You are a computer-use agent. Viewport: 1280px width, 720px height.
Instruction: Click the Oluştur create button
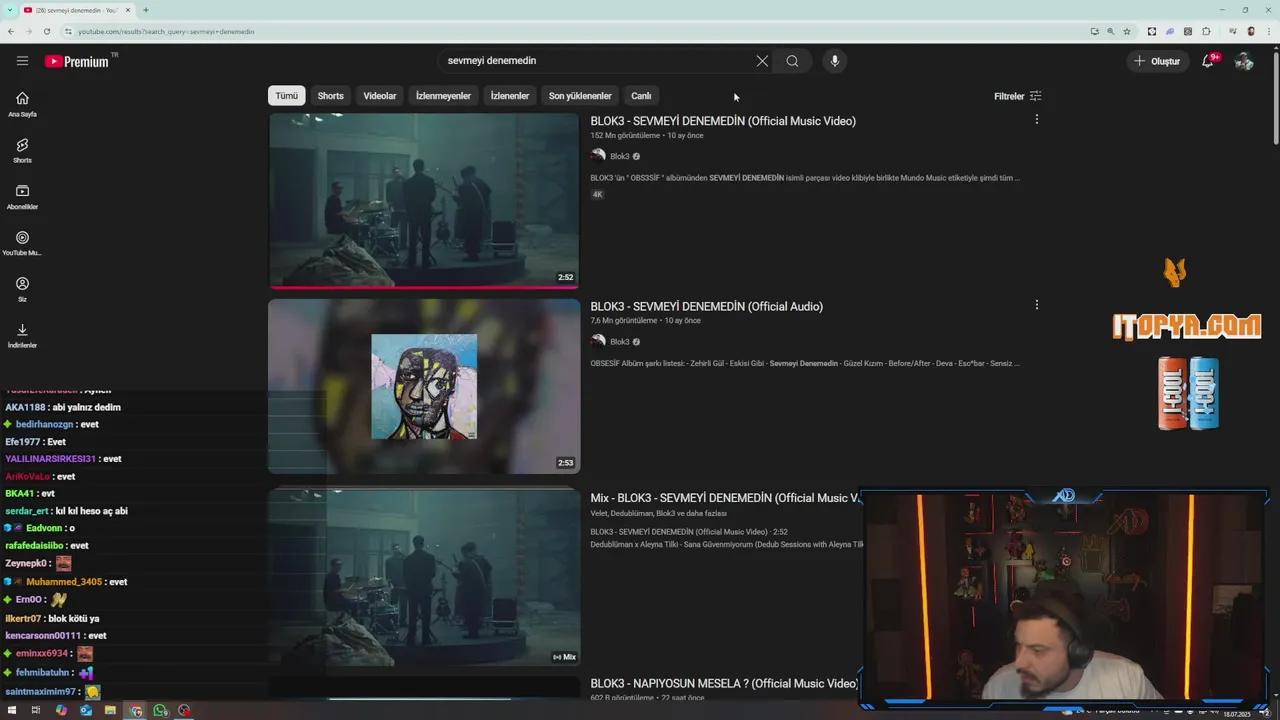coord(1157,61)
